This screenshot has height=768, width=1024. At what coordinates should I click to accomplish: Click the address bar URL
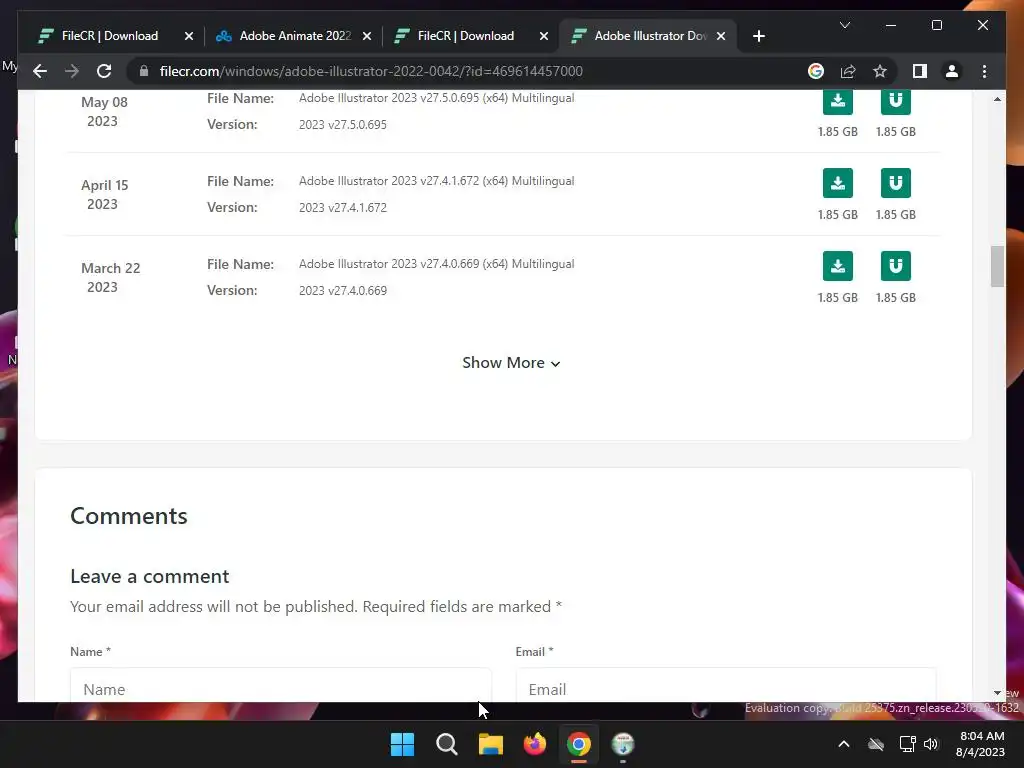tap(371, 71)
